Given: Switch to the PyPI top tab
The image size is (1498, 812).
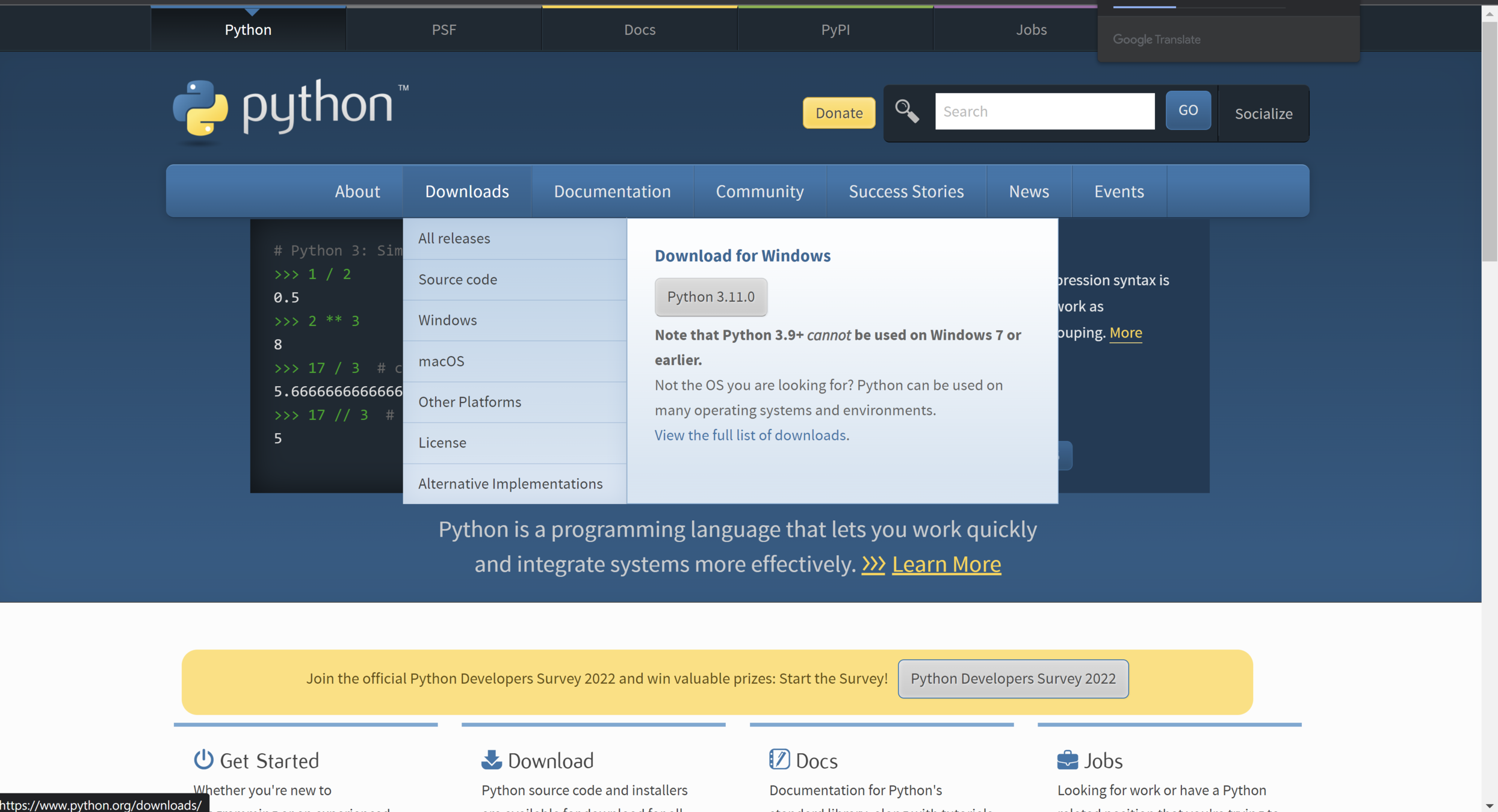Looking at the screenshot, I should click(835, 29).
